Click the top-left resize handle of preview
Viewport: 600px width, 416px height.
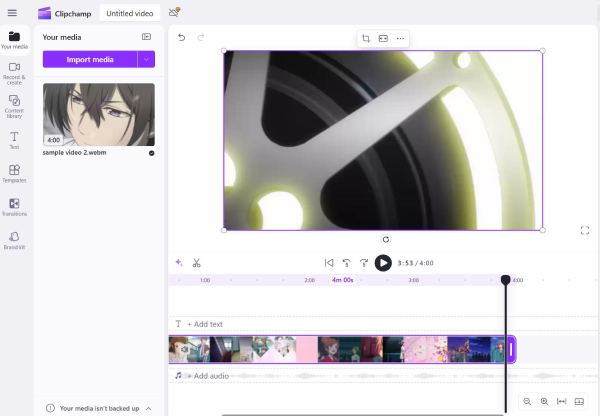[x=224, y=51]
